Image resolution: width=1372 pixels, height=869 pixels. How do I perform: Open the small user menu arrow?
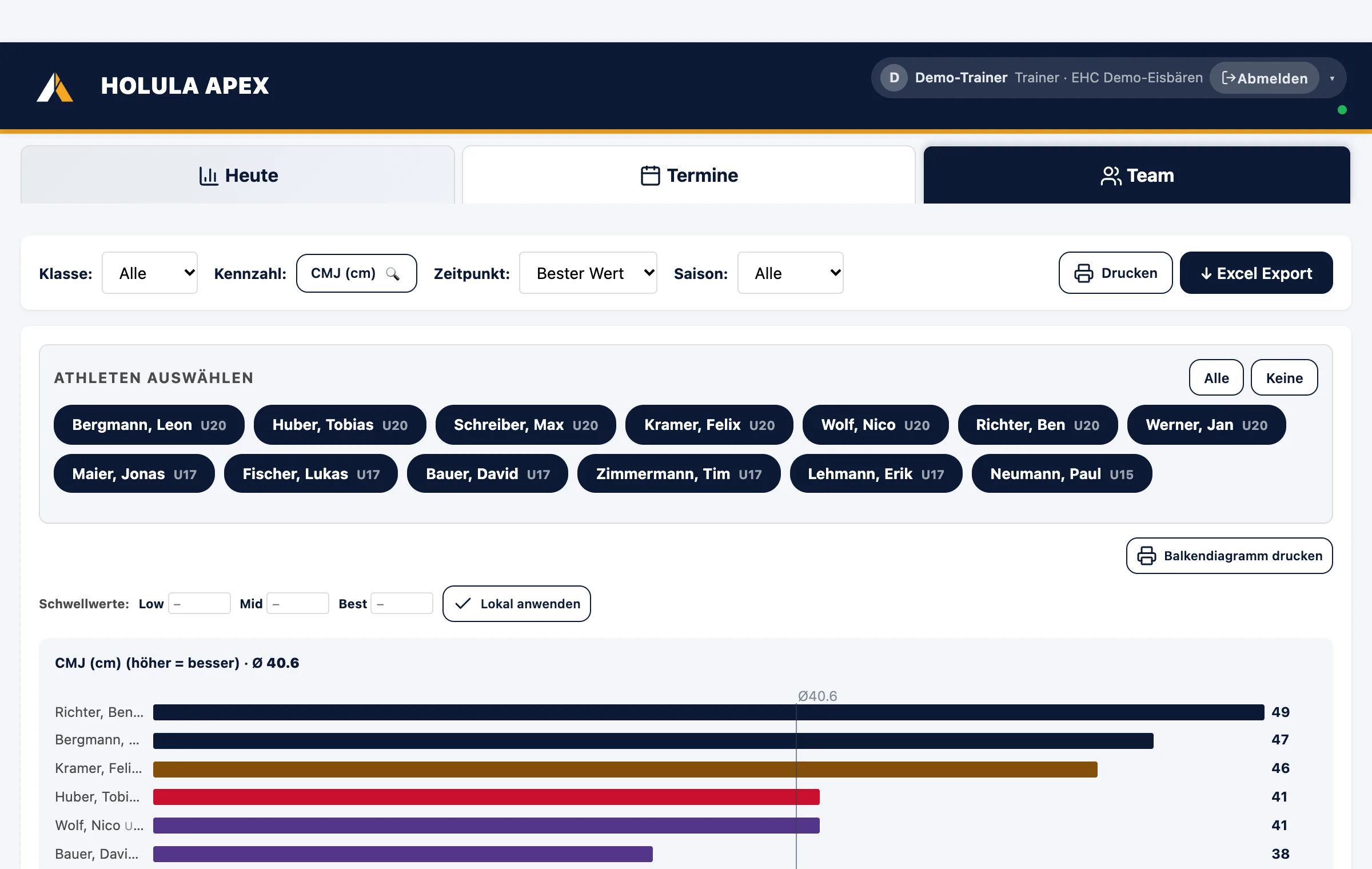click(1332, 78)
